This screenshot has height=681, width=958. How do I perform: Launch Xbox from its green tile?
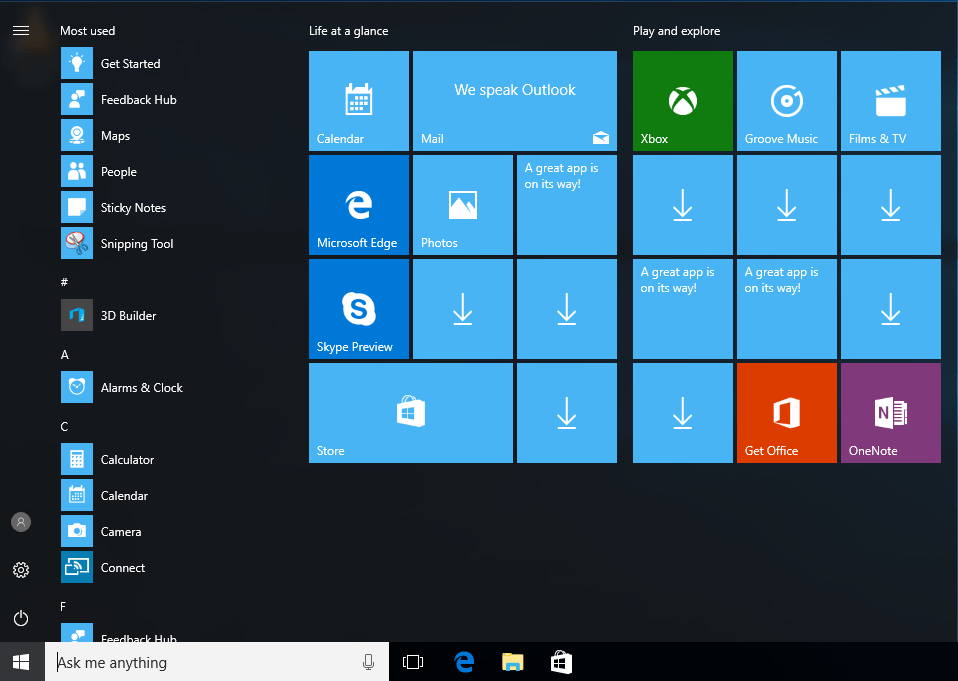pyautogui.click(x=682, y=100)
